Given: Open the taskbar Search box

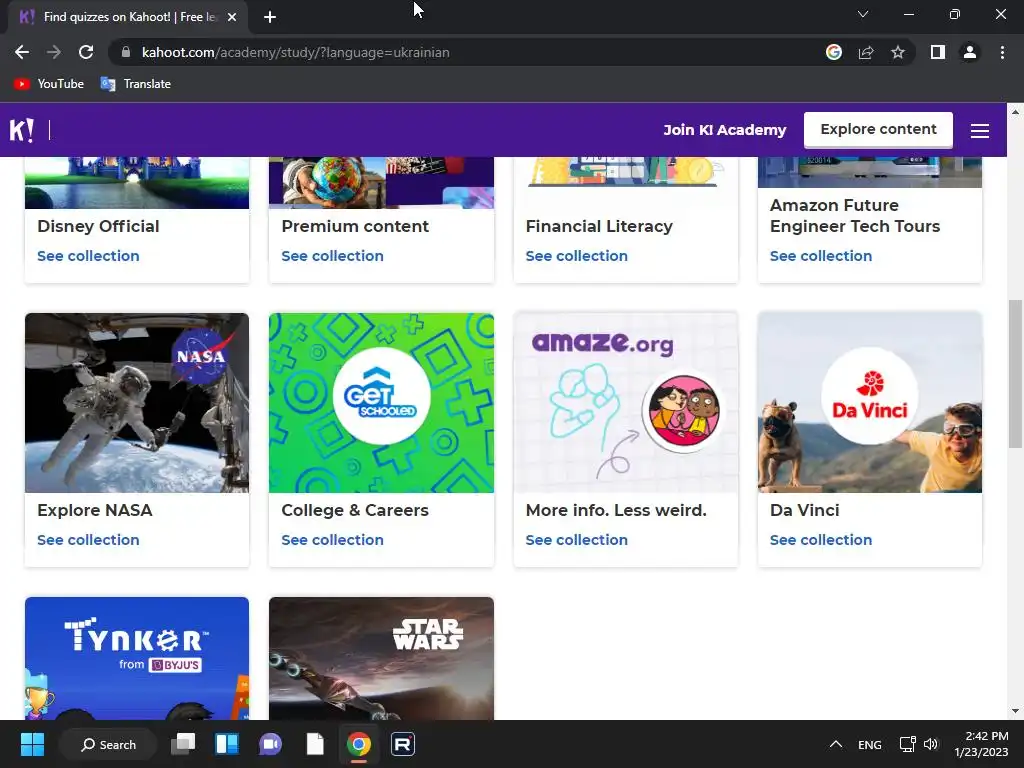Looking at the screenshot, I should coord(108,744).
